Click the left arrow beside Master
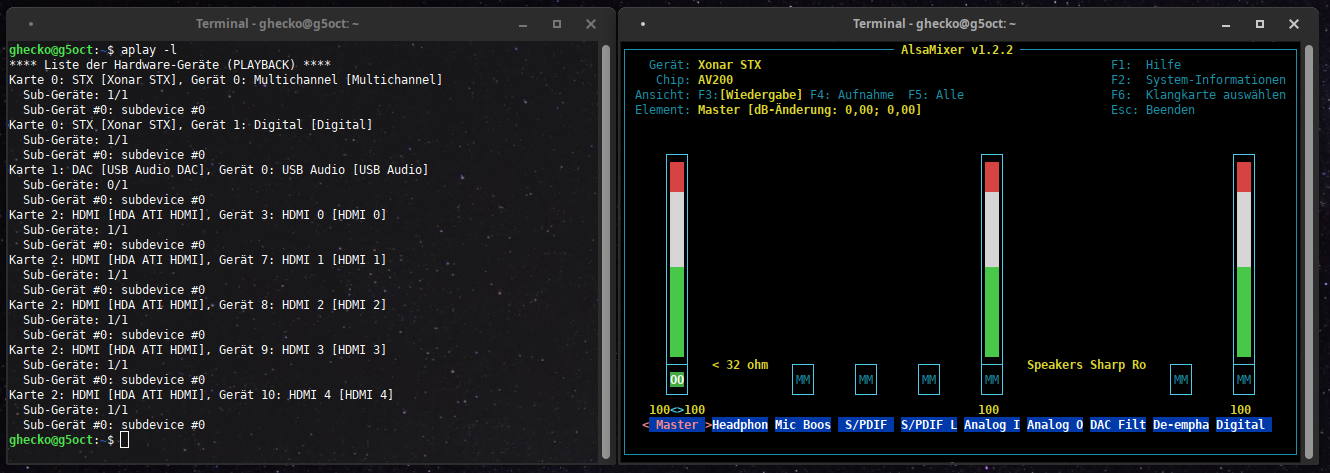Image resolution: width=1330 pixels, height=473 pixels. click(645, 425)
